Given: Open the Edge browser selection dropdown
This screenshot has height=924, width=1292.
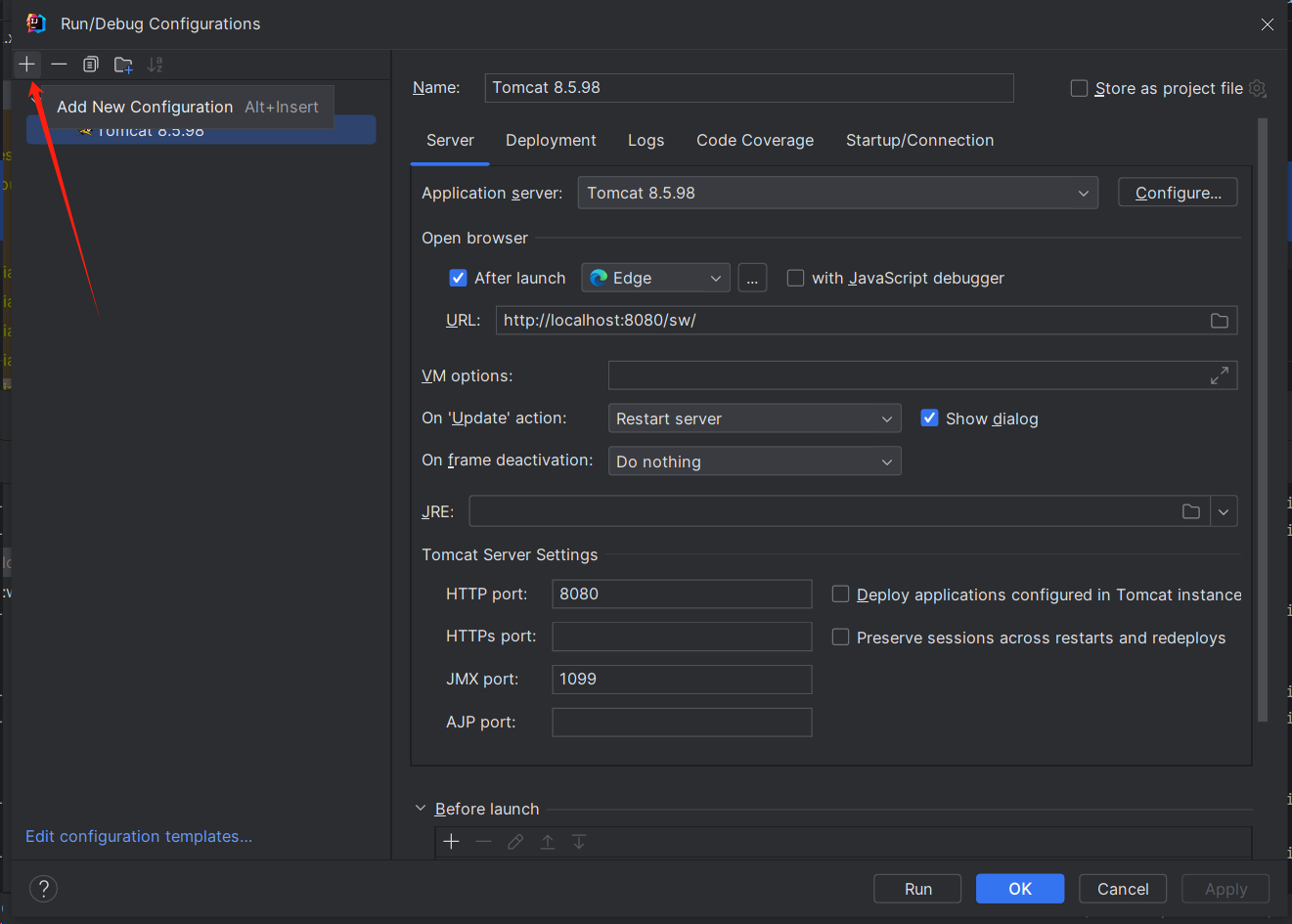Looking at the screenshot, I should click(x=656, y=278).
